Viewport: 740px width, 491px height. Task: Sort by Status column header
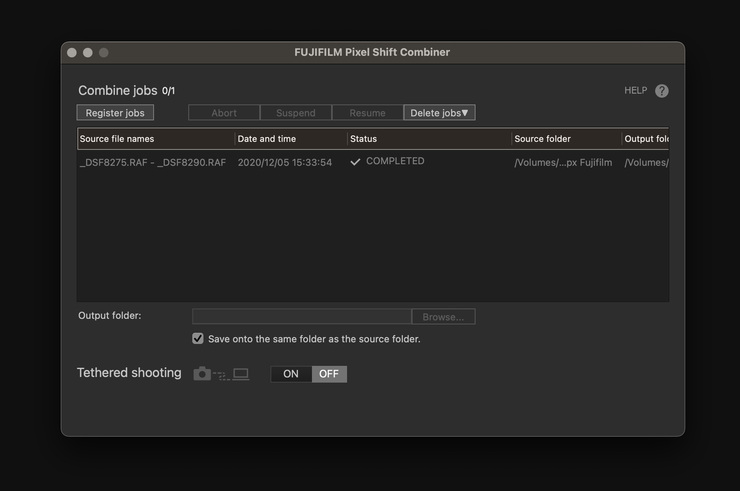pyautogui.click(x=429, y=139)
